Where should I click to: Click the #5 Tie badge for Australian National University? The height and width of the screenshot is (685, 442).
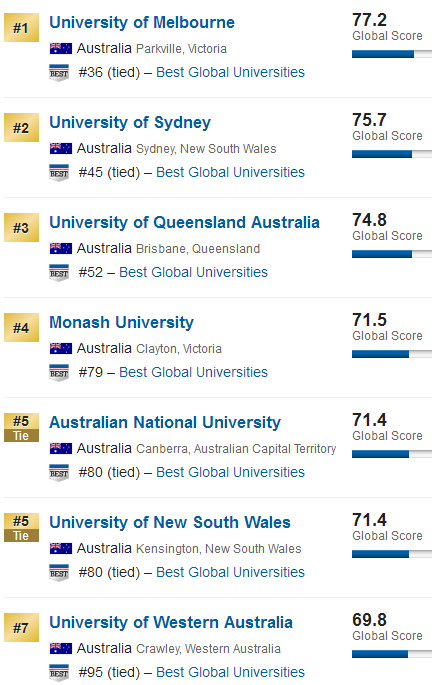click(21, 428)
